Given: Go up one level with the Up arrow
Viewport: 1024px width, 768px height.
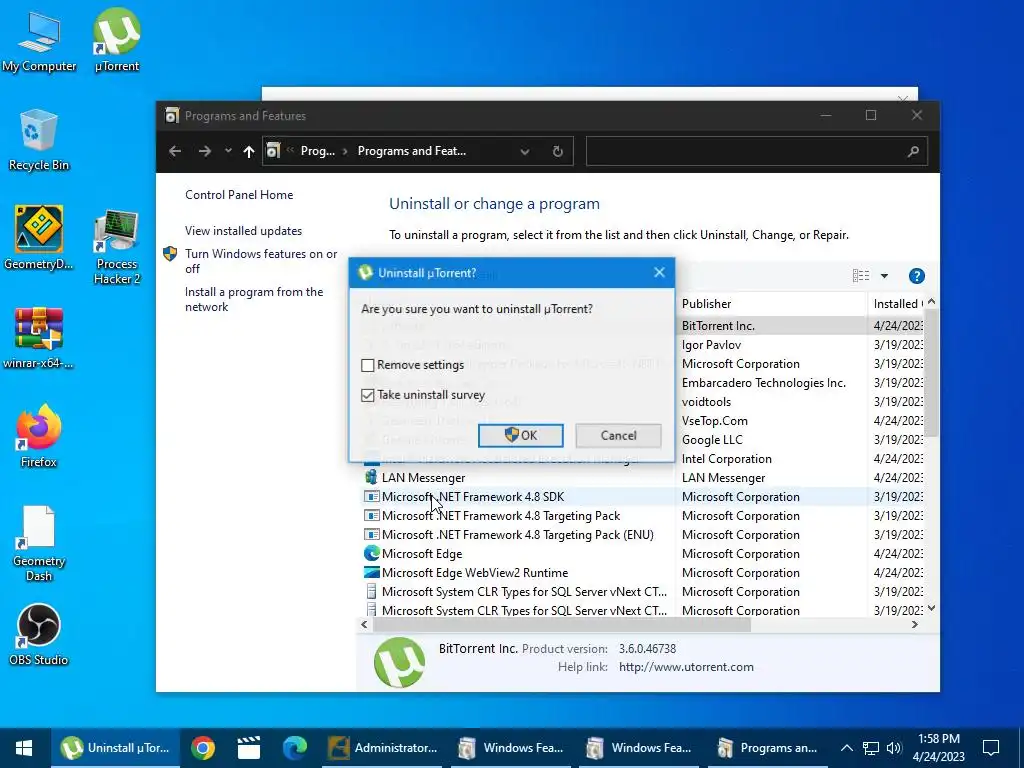Looking at the screenshot, I should pos(249,151).
